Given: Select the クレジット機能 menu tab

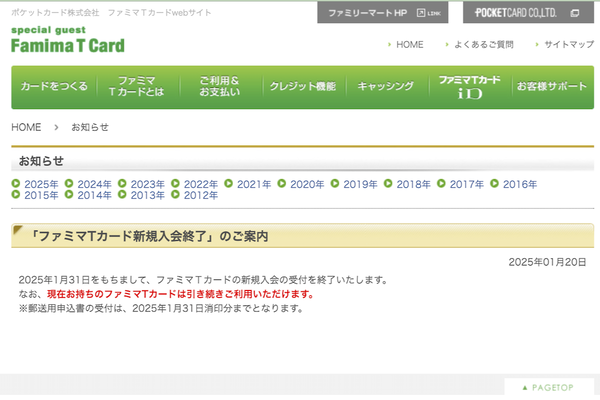Looking at the screenshot, I should (303, 87).
